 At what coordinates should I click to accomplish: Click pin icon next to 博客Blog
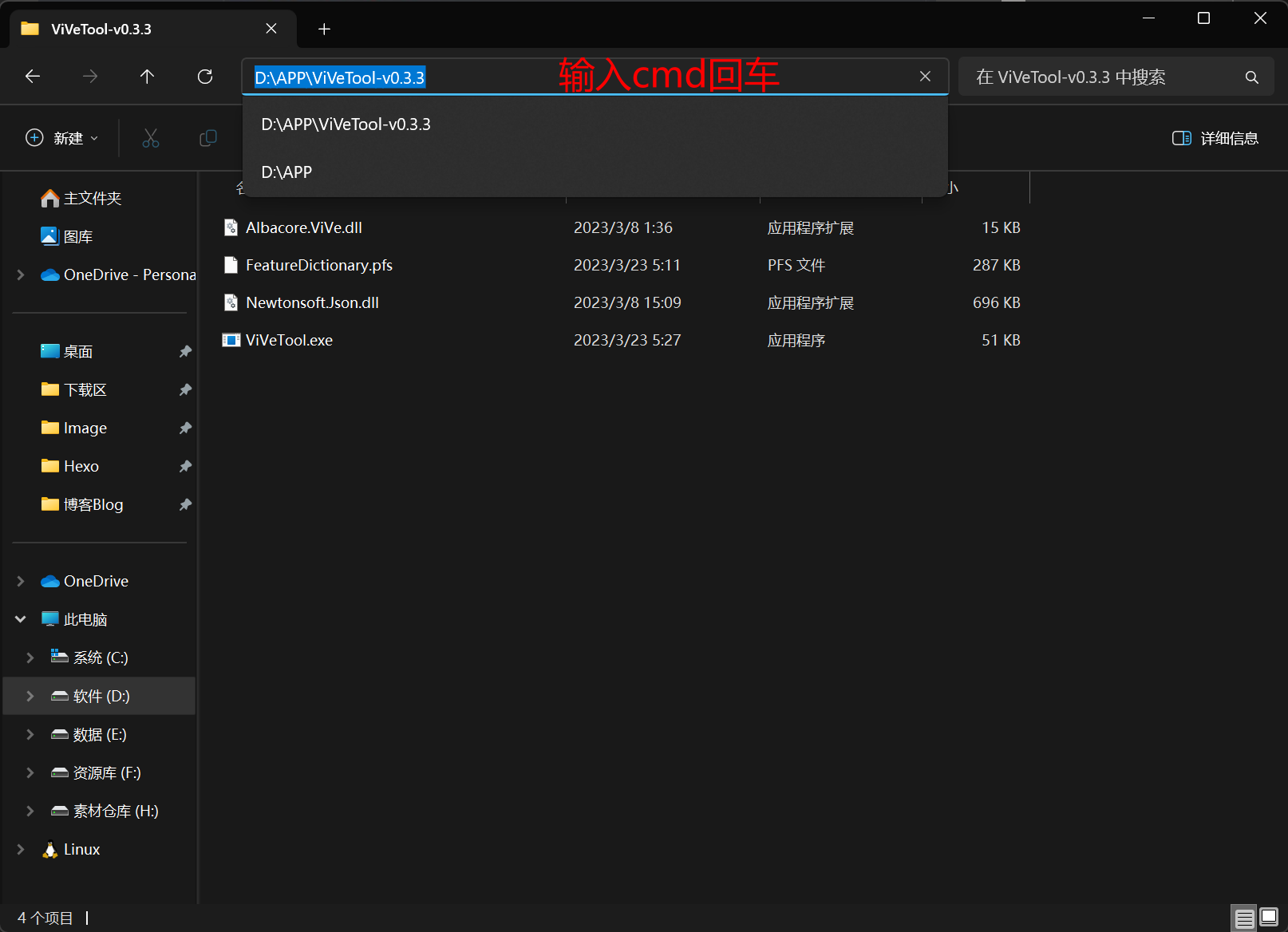[x=185, y=504]
